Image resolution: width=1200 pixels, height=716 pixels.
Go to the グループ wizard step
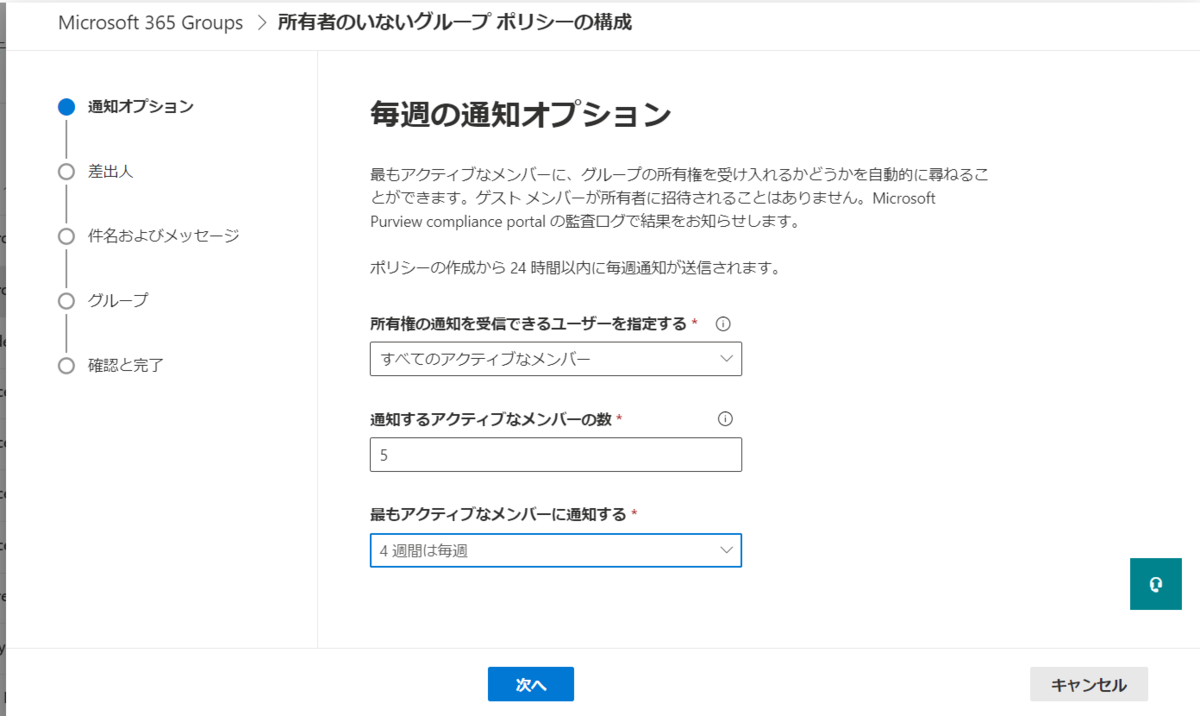118,300
